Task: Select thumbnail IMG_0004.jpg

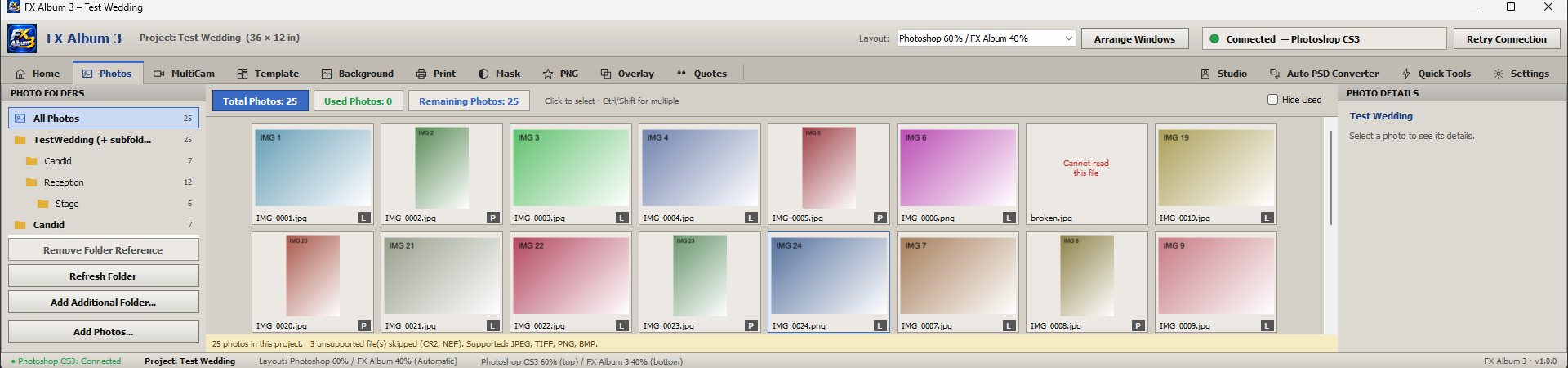Action: [700, 174]
